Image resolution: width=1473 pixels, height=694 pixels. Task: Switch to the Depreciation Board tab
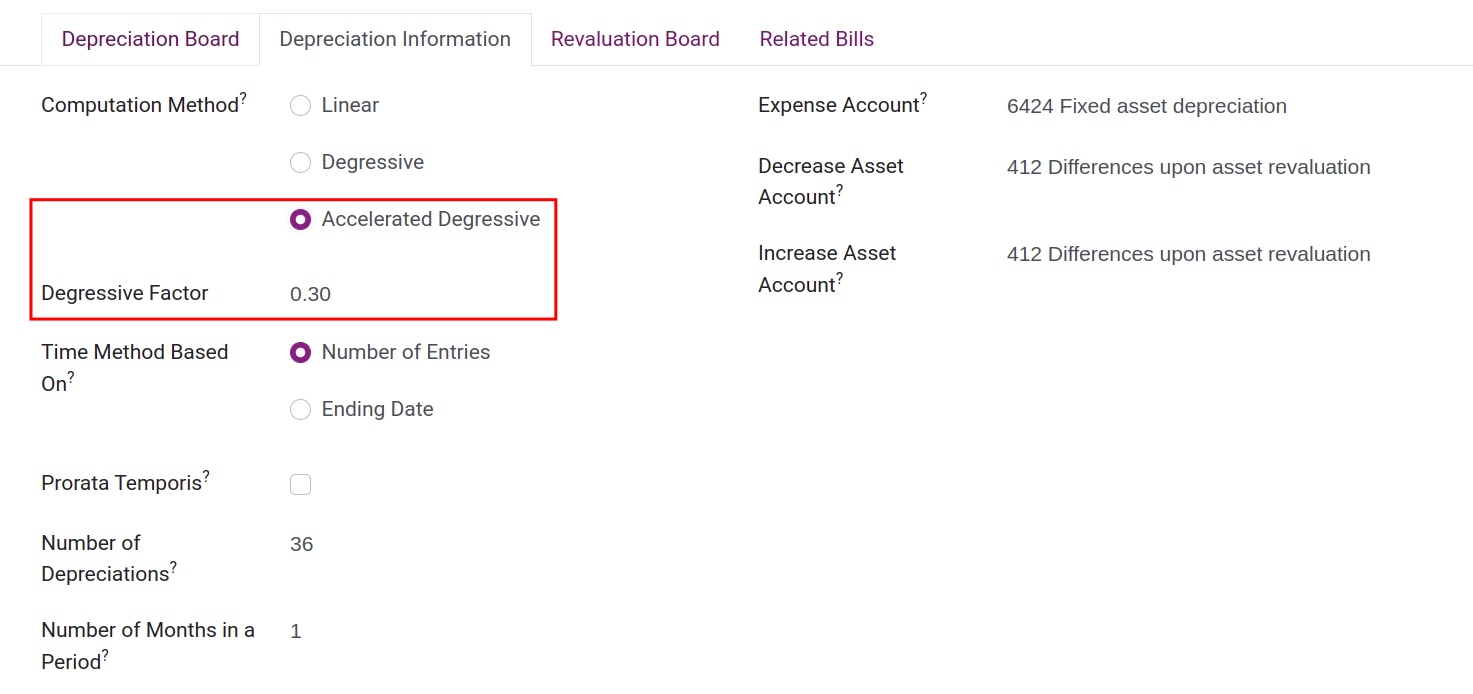tap(150, 38)
